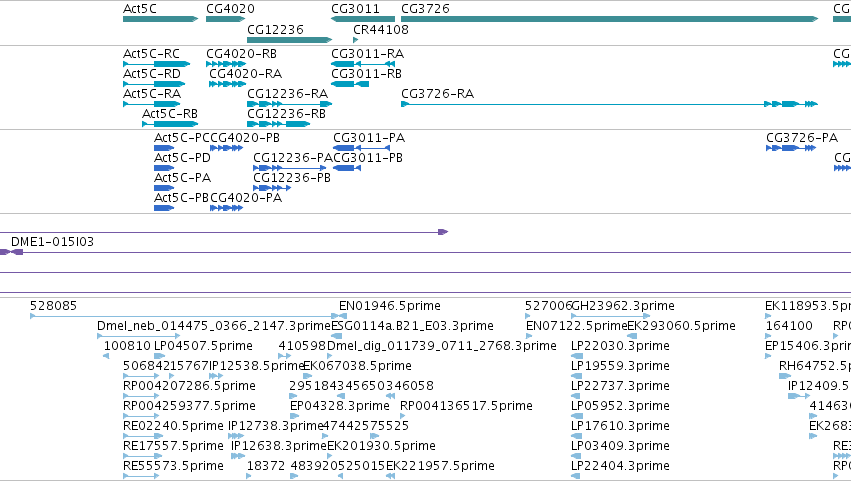Viewport: 851px width, 481px height.
Task: Click the Dmel_dig_011739_0711_2768.3prime label
Action: pos(442,346)
